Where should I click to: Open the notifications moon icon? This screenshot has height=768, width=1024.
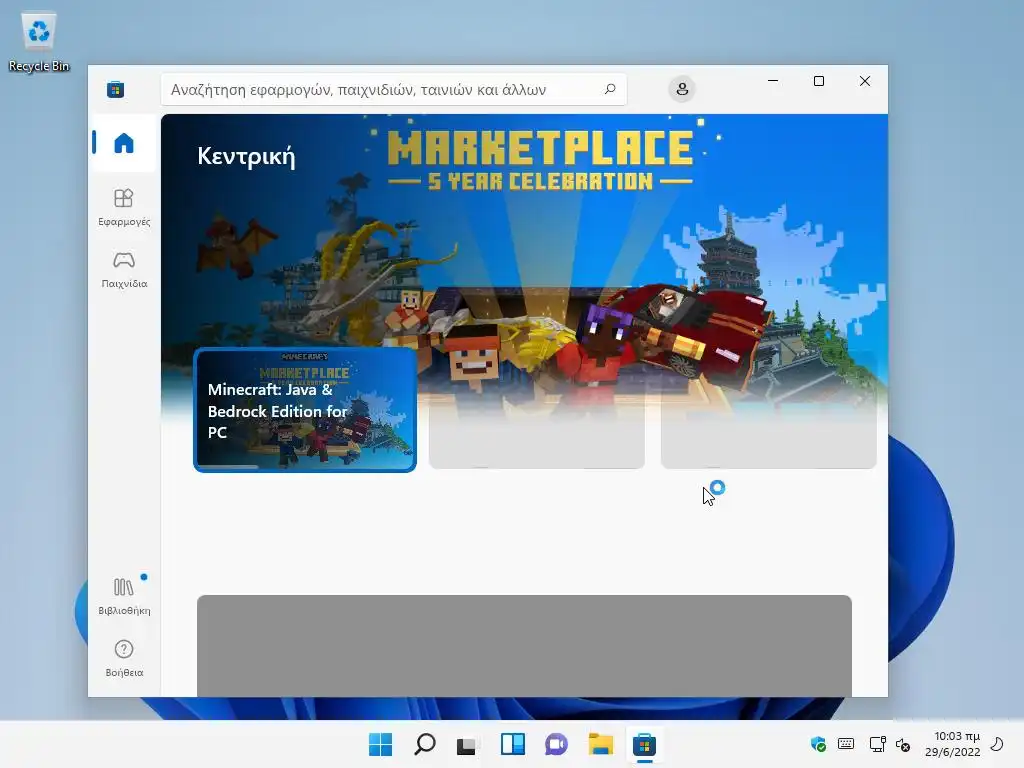[998, 744]
